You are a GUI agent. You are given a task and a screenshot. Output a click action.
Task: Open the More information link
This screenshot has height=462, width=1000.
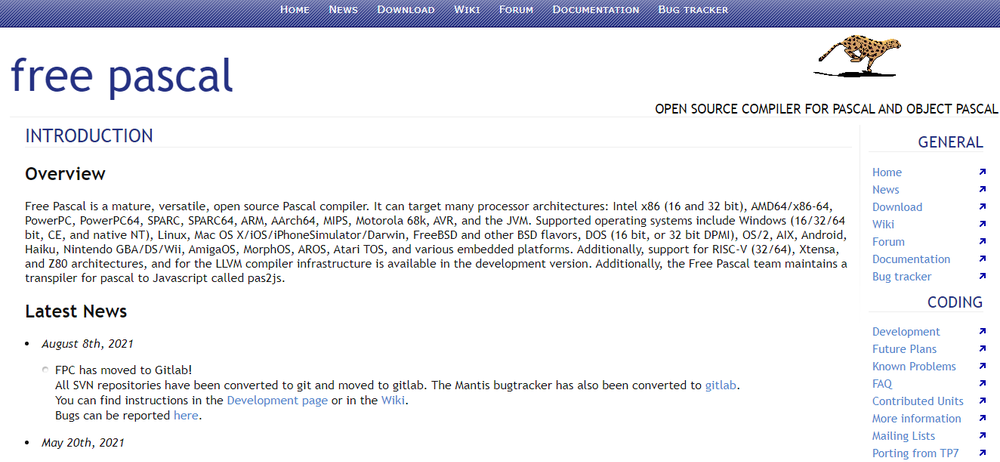tap(916, 419)
